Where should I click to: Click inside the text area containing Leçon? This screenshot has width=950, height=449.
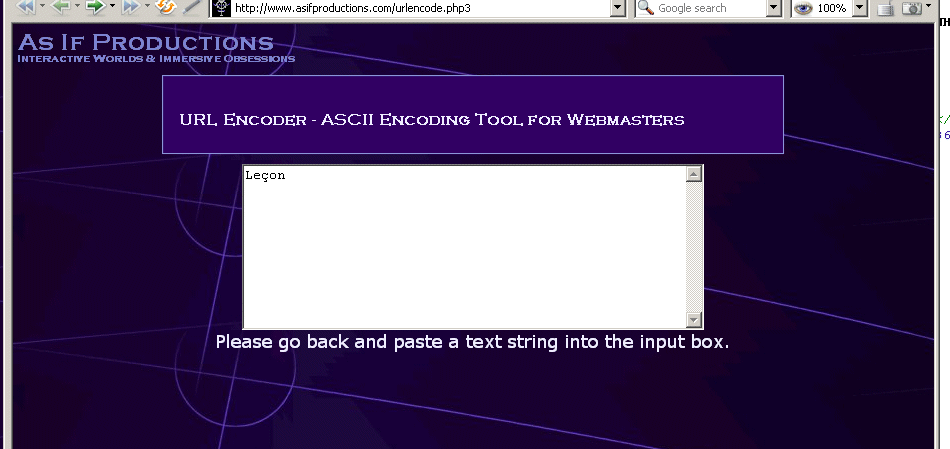coord(464,247)
